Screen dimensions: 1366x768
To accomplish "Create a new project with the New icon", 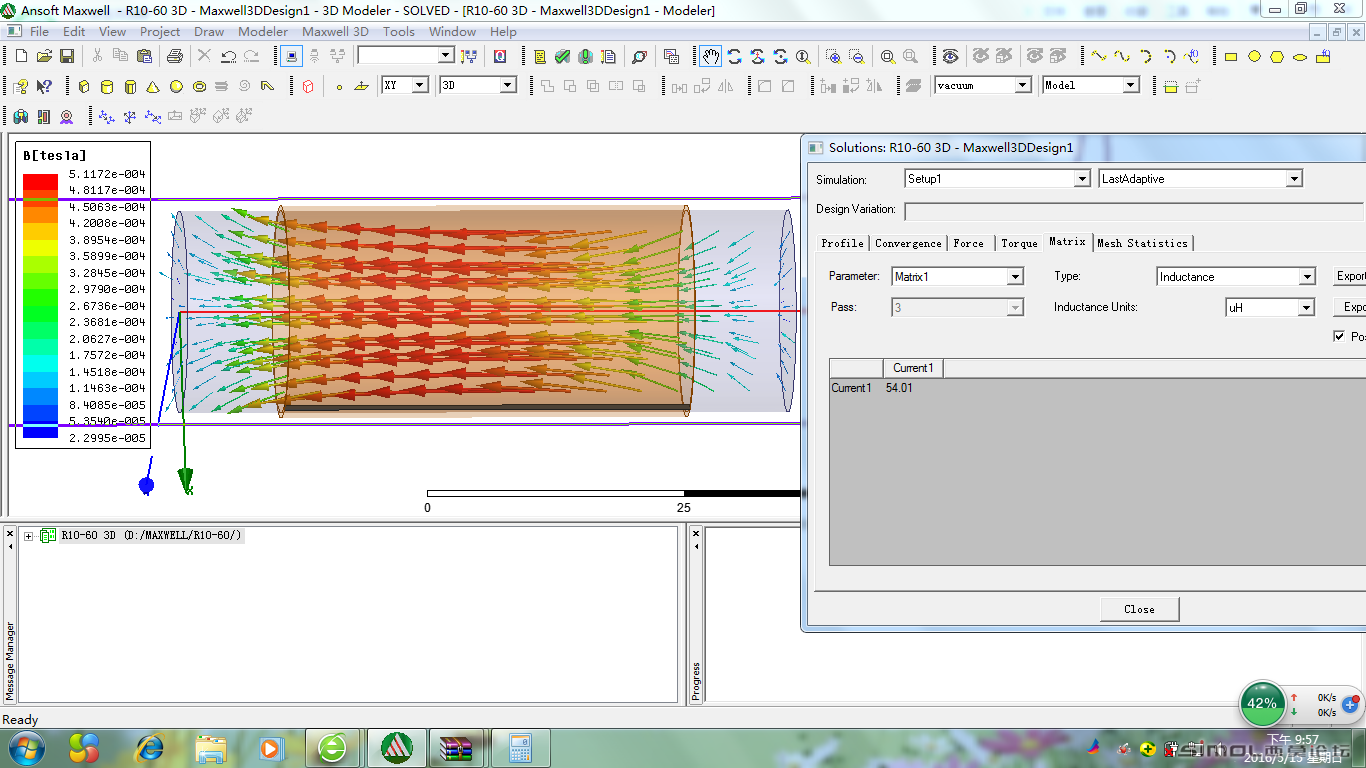I will point(21,56).
